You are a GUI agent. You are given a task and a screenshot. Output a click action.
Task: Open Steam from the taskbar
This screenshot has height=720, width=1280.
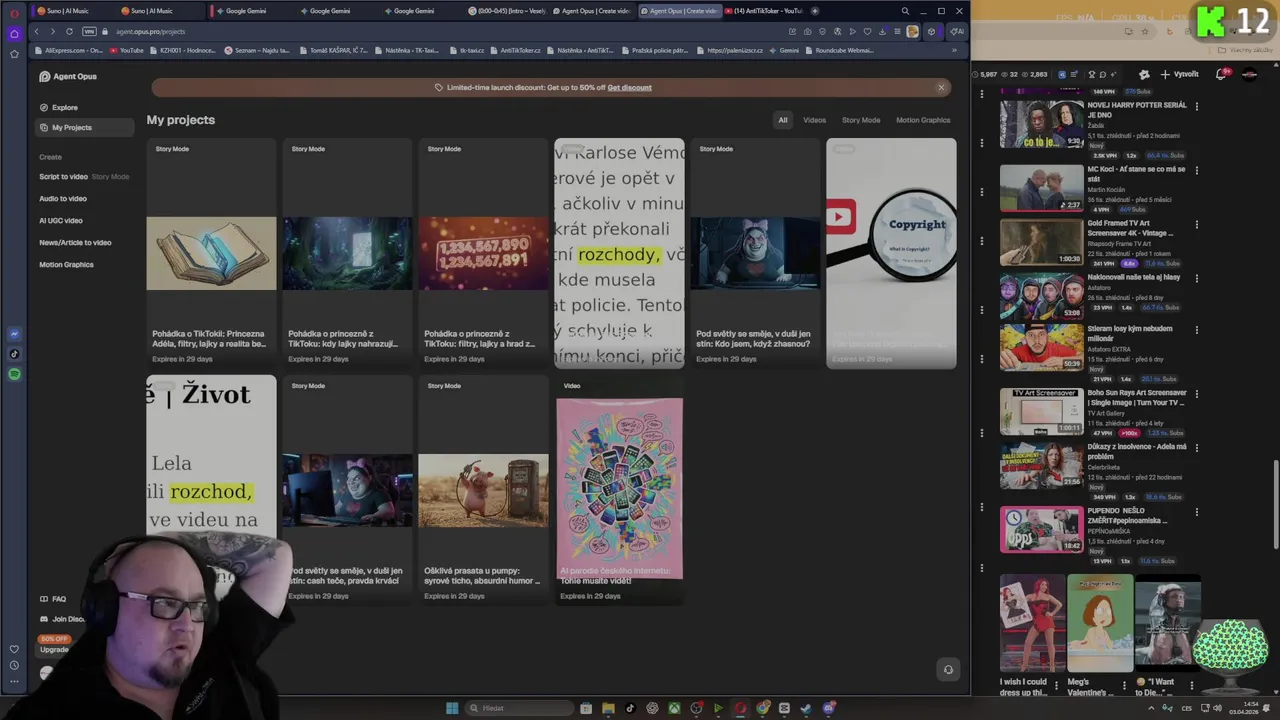coord(807,708)
